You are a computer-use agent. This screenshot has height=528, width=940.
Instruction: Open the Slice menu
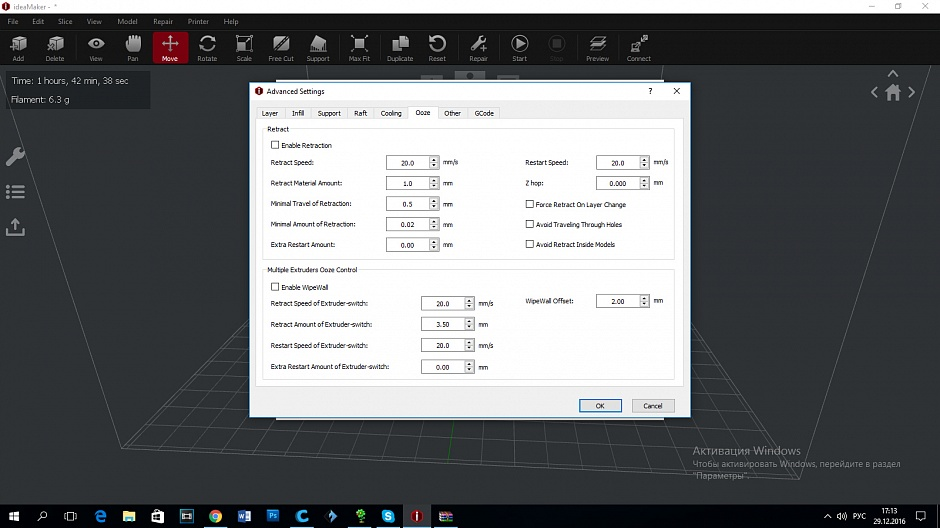65,21
